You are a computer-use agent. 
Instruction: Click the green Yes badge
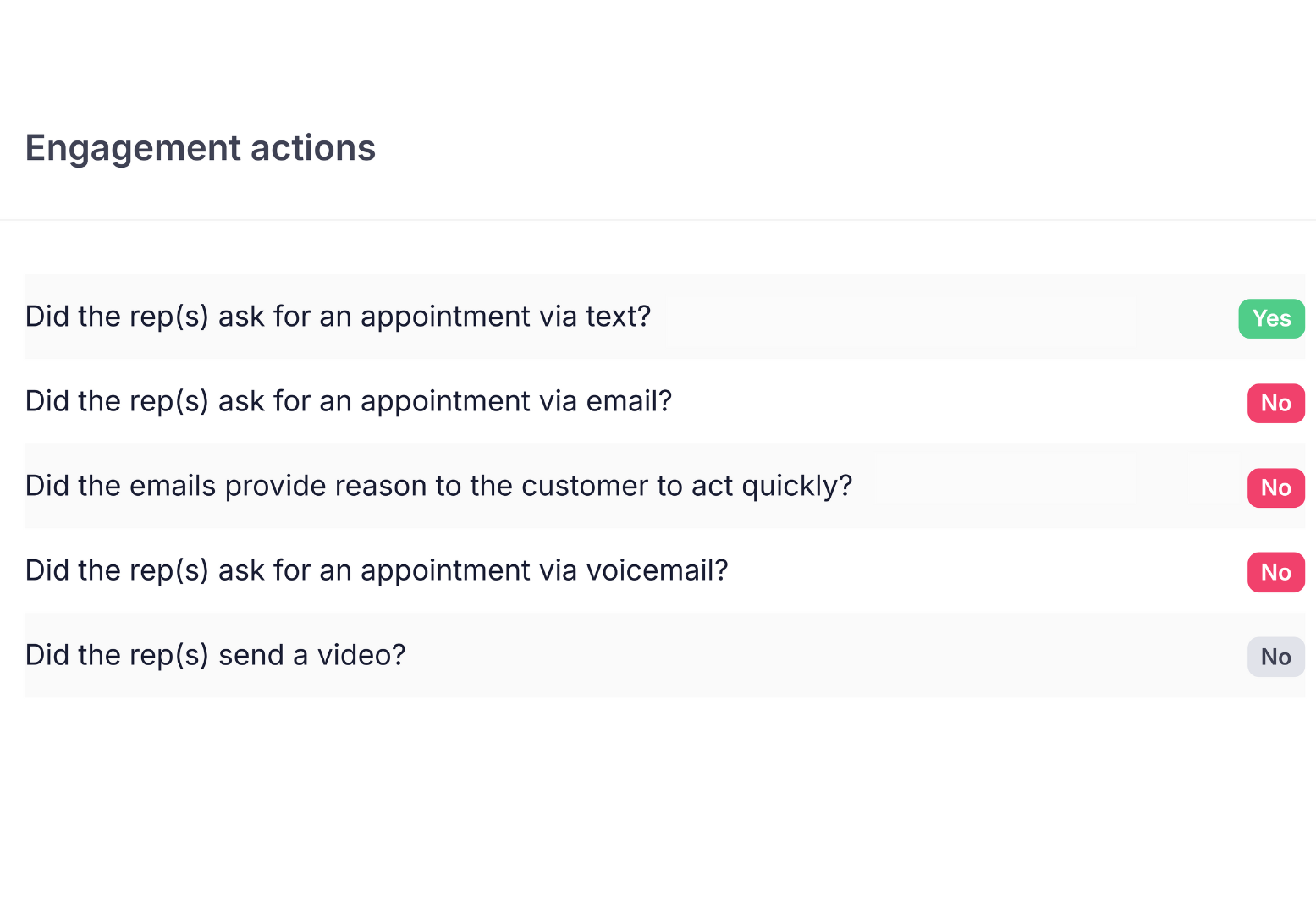(1271, 318)
